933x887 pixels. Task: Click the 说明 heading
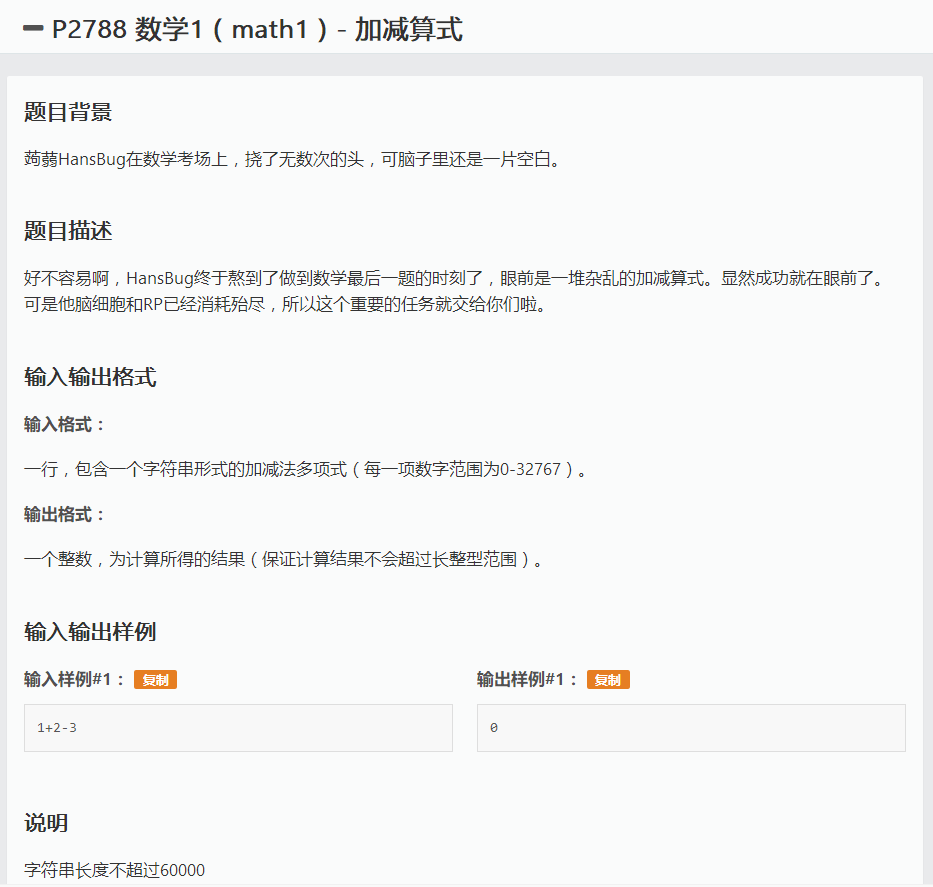pos(46,823)
